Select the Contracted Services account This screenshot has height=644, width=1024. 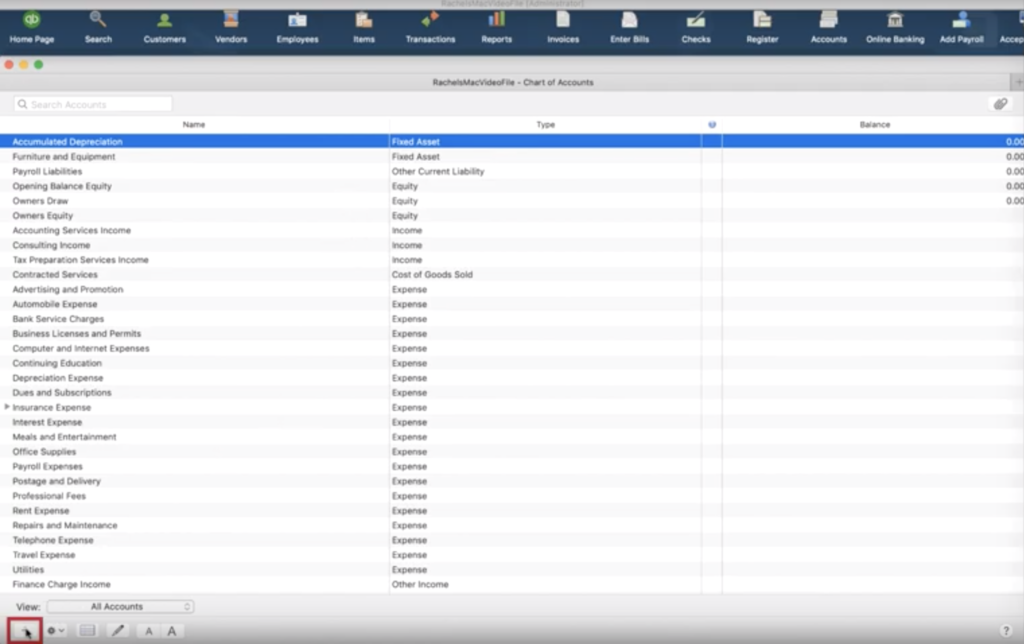(512, 274)
